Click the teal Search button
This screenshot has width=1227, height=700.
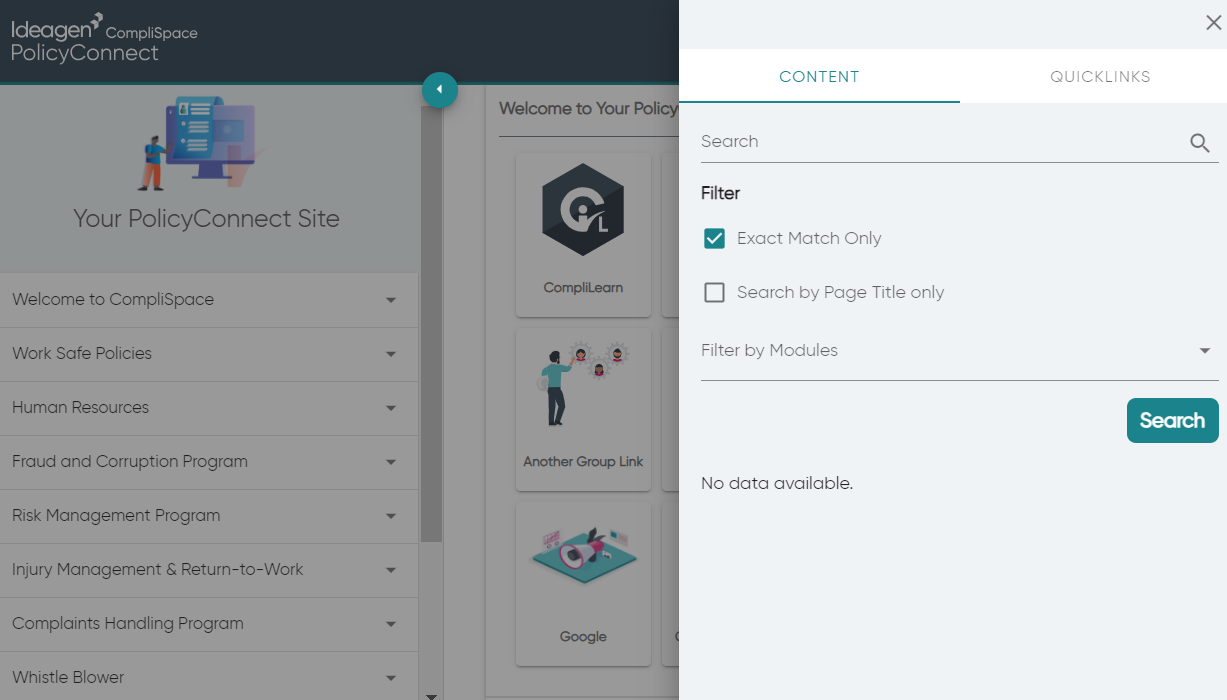[x=1172, y=420]
